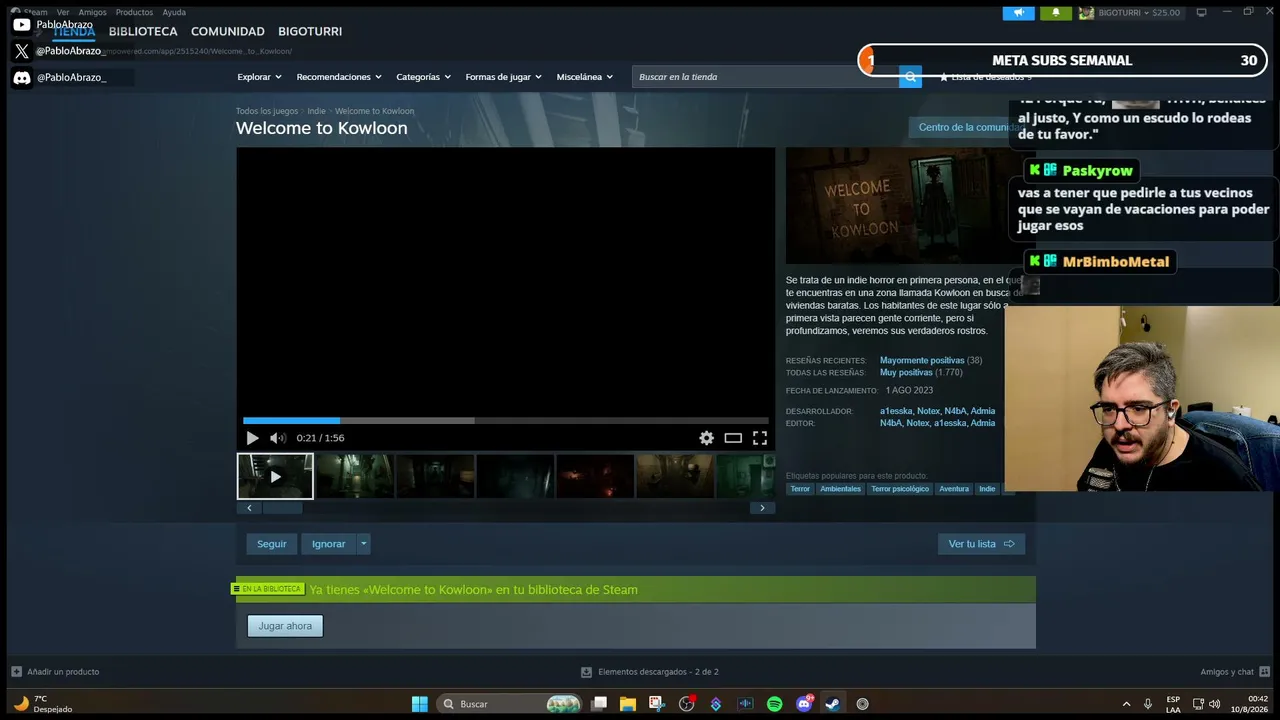This screenshot has height=720, width=1280.
Task: Toggle theater mode on video player
Action: pos(733,438)
